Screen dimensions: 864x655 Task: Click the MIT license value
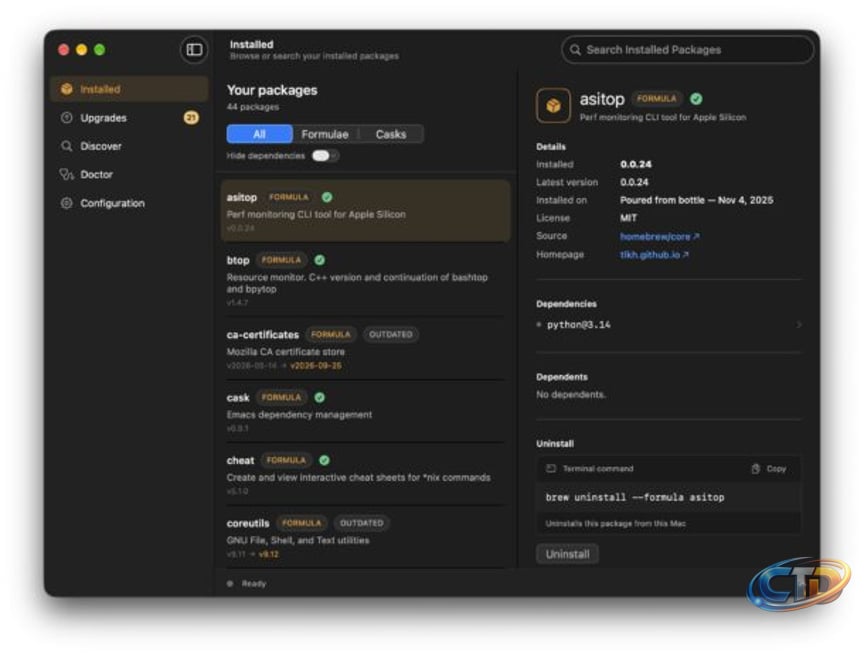coord(629,218)
